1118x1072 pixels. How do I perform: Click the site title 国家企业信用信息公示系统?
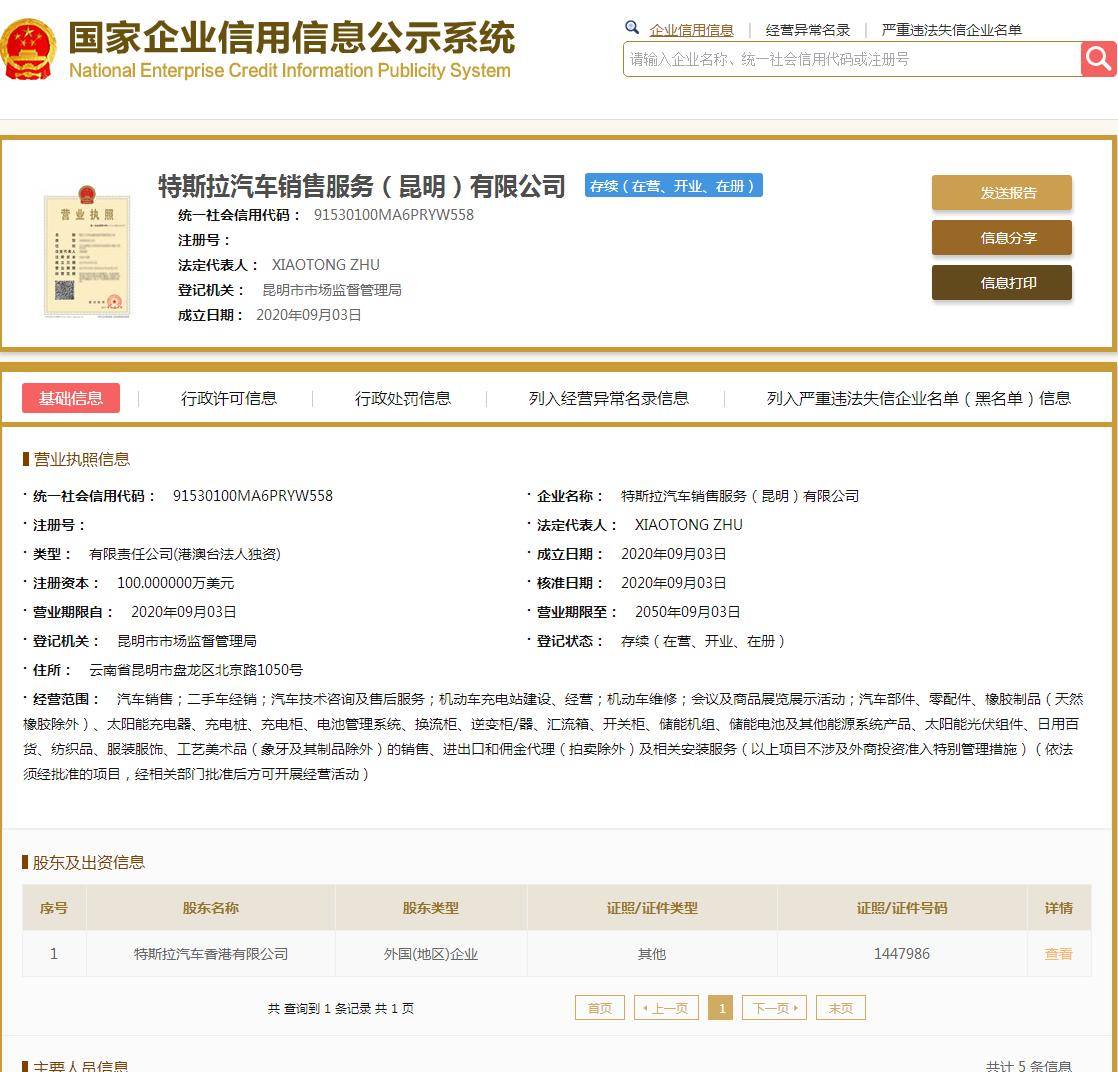coord(292,37)
